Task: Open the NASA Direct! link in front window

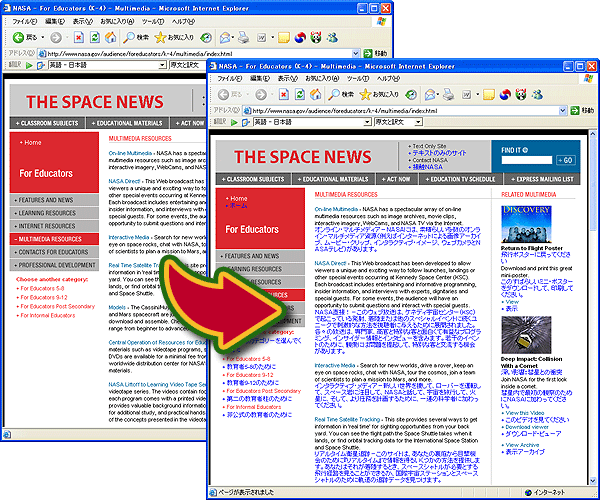Action: coord(330,263)
